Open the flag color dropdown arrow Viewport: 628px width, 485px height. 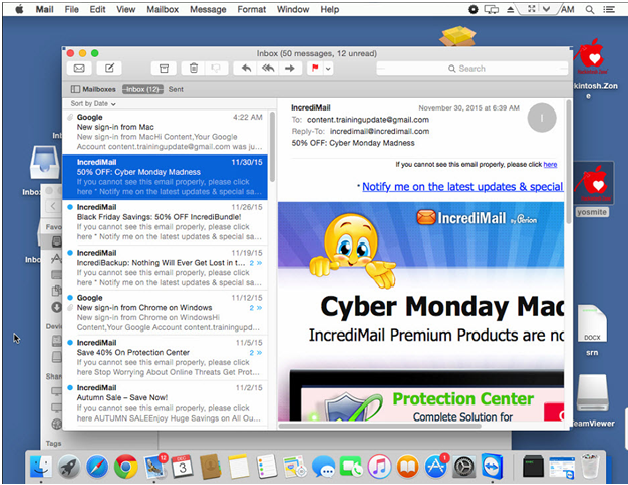328,68
